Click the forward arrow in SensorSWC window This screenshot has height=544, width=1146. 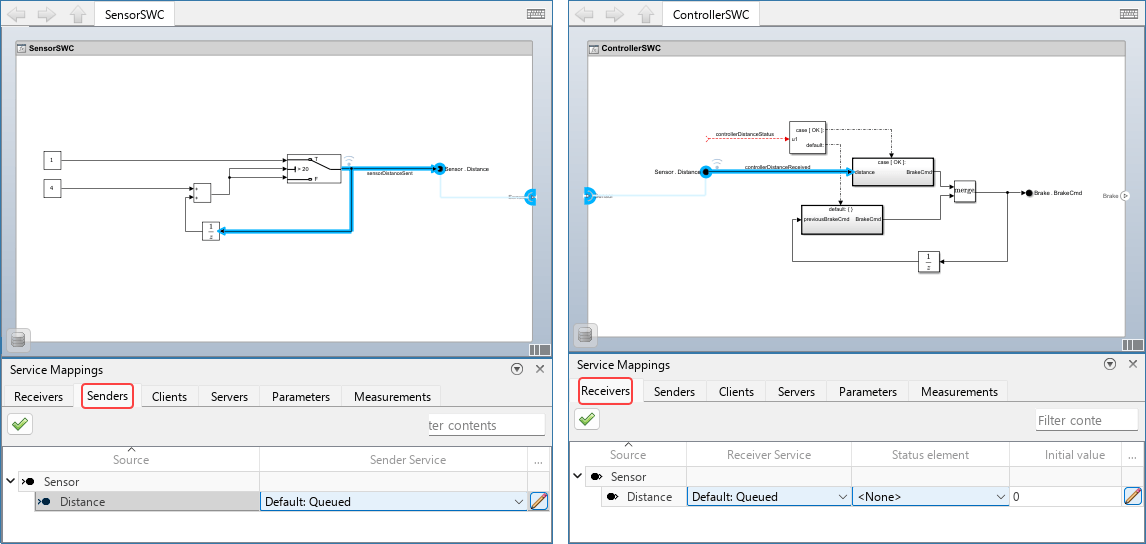click(x=47, y=14)
